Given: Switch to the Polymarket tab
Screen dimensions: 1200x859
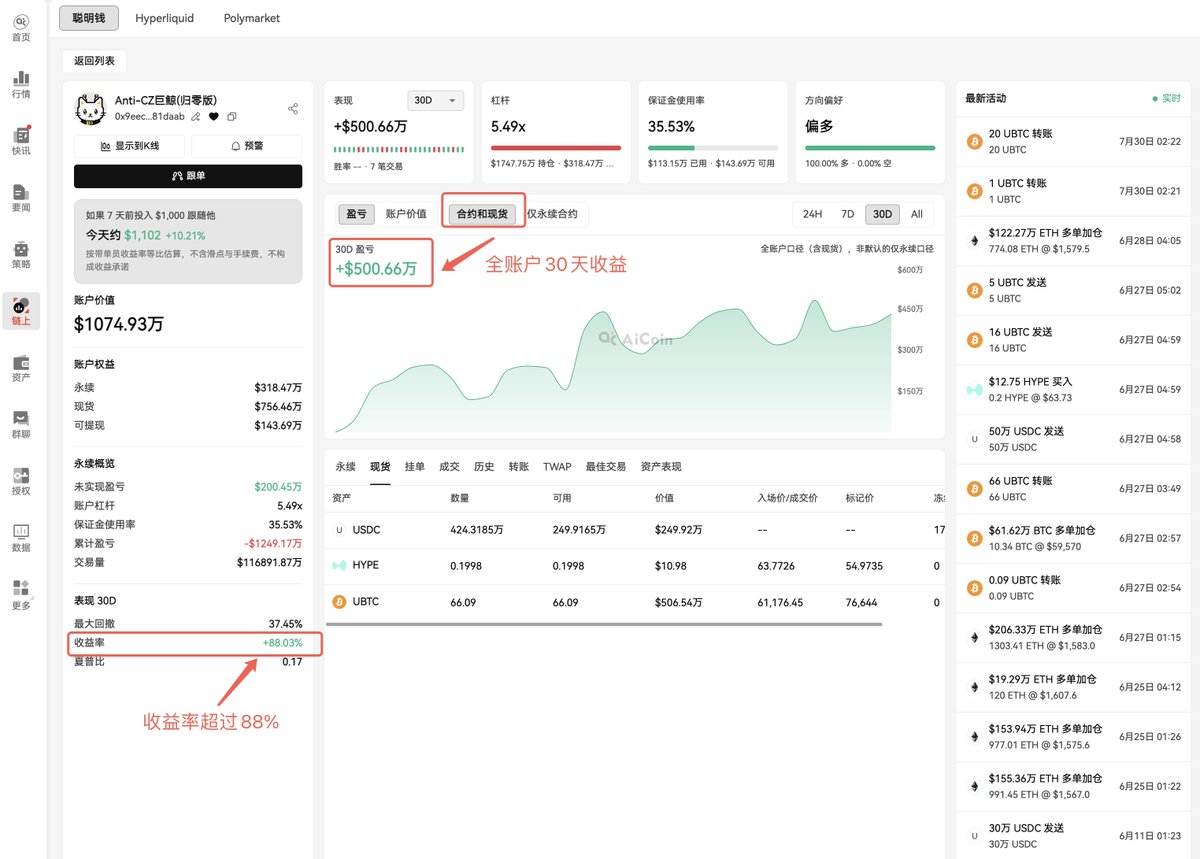Looking at the screenshot, I should coord(252,18).
